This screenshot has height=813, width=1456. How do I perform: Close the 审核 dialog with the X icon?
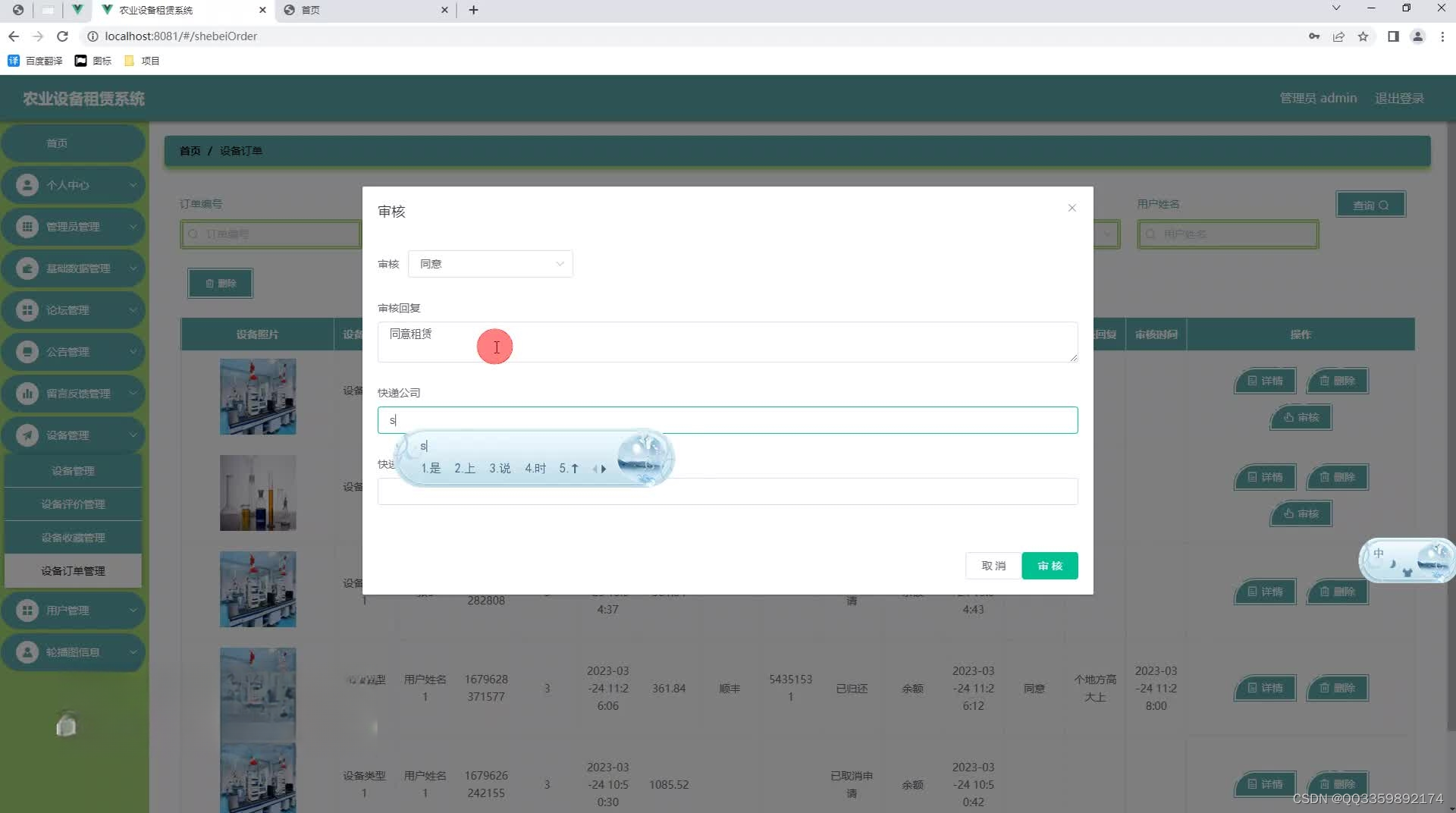(x=1072, y=208)
